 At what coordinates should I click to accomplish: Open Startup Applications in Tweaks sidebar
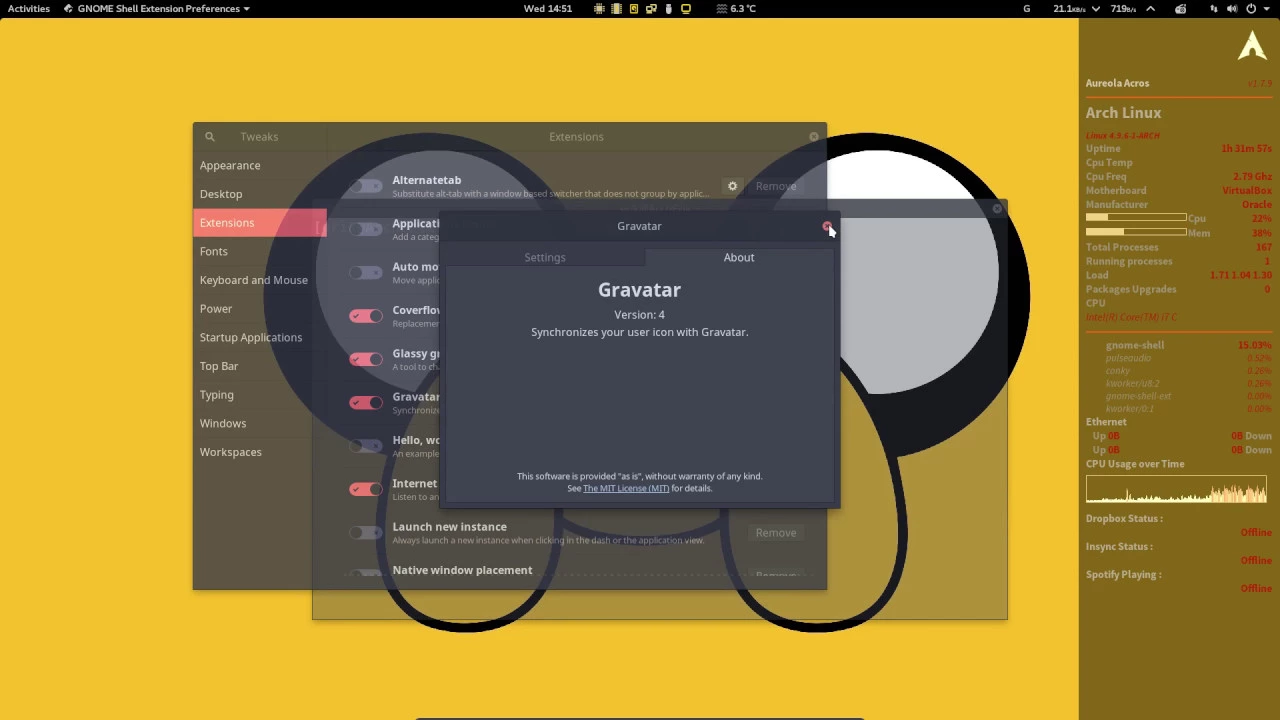260,338
